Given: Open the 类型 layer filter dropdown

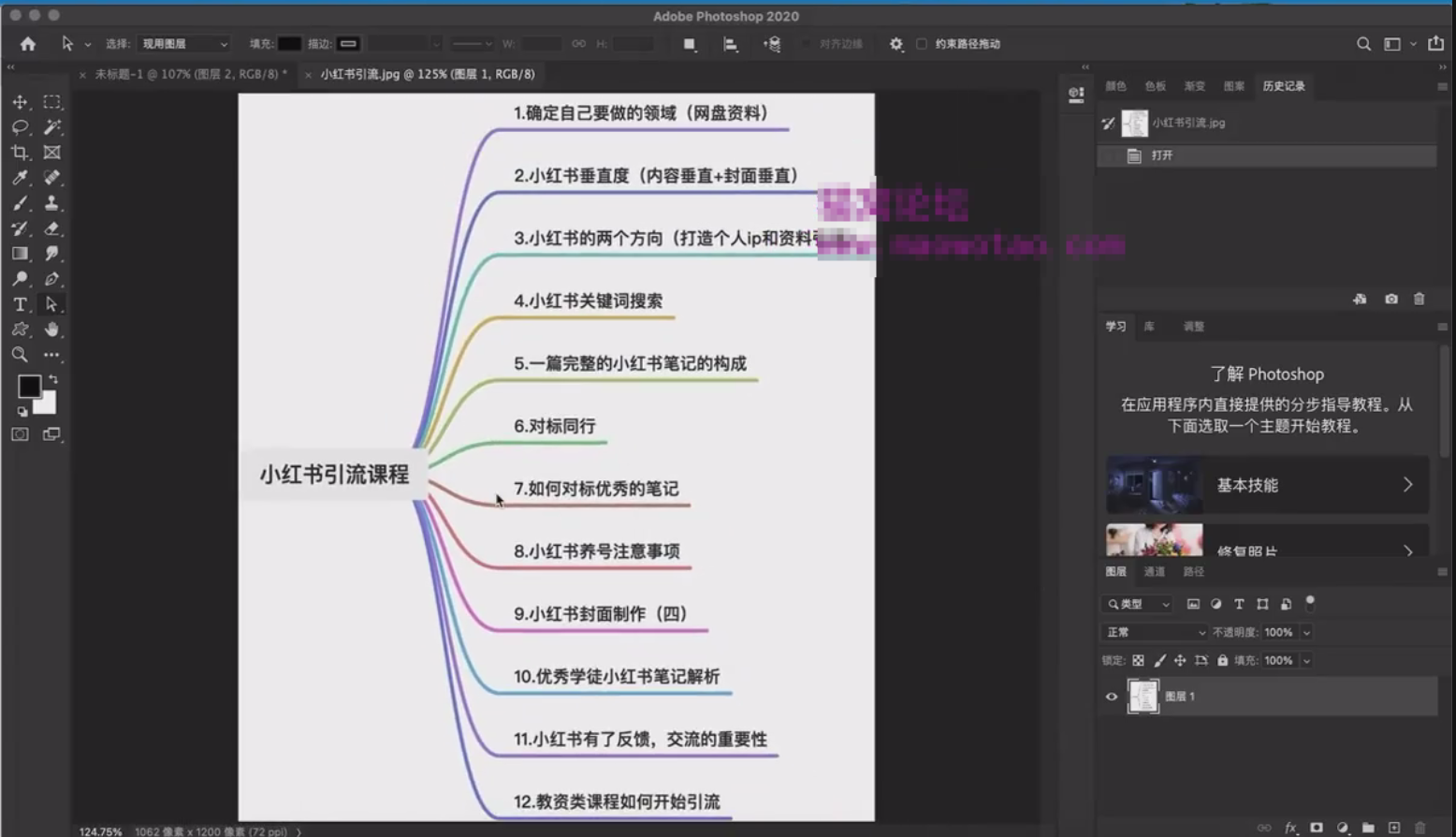Looking at the screenshot, I should 1137,604.
